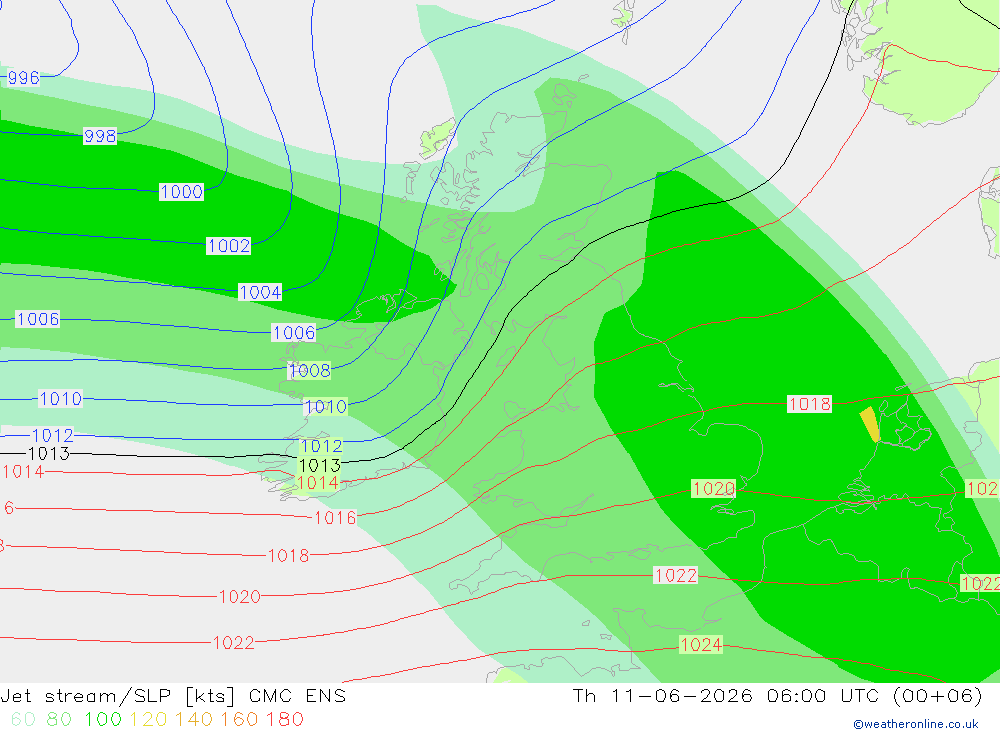Viewport: 1000px width, 733px height.
Task: Click the 'Jet stream/SLP [kts] CMC ENS' title
Action: tap(173, 696)
